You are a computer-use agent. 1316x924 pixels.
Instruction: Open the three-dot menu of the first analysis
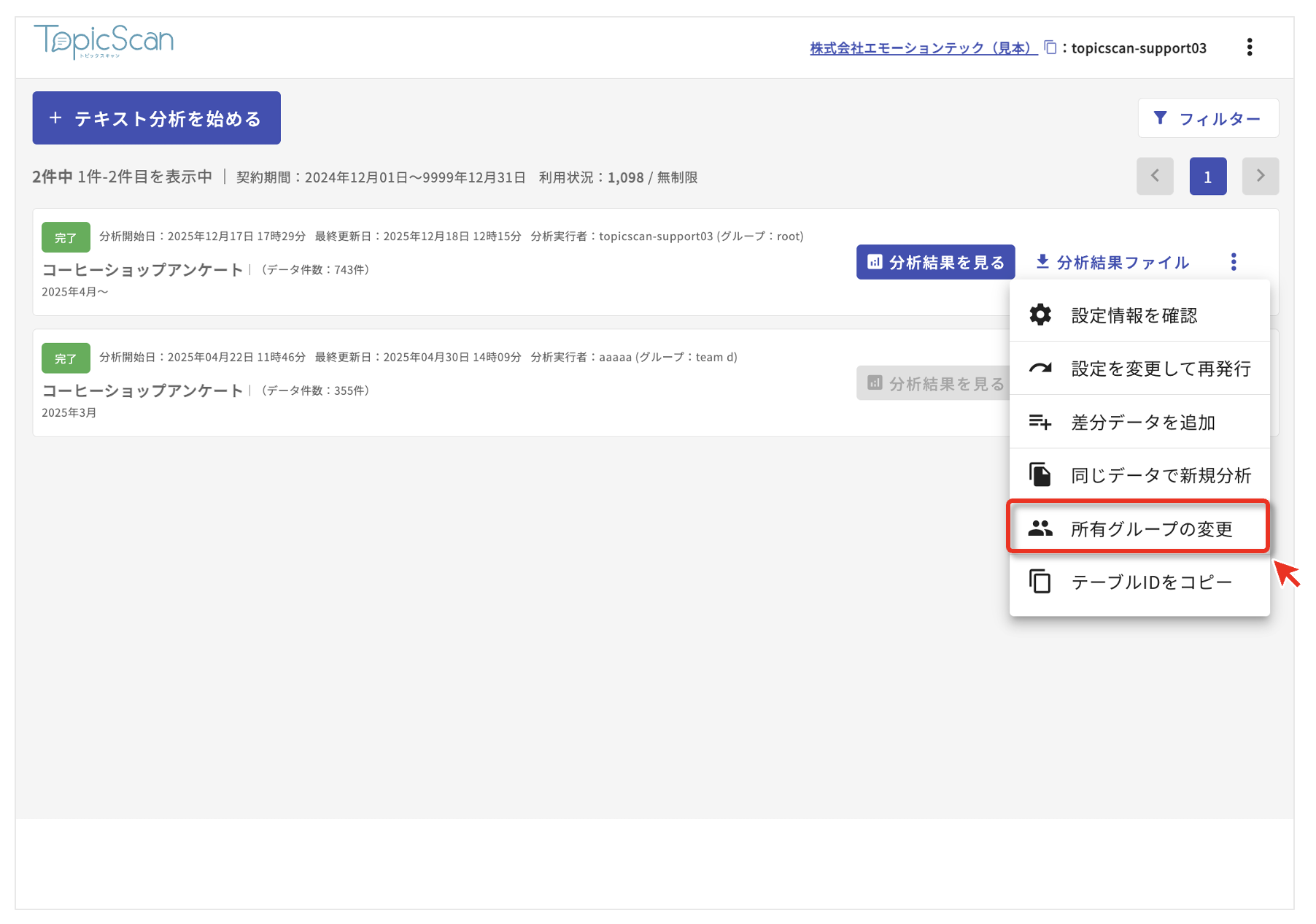point(1233,262)
